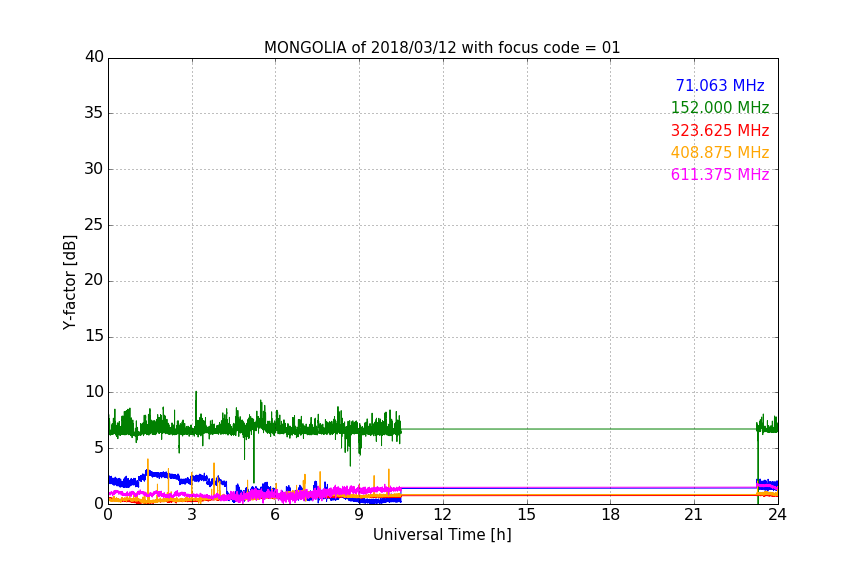Click x-axis tick value 12
The image size is (864, 576).
(x=442, y=515)
